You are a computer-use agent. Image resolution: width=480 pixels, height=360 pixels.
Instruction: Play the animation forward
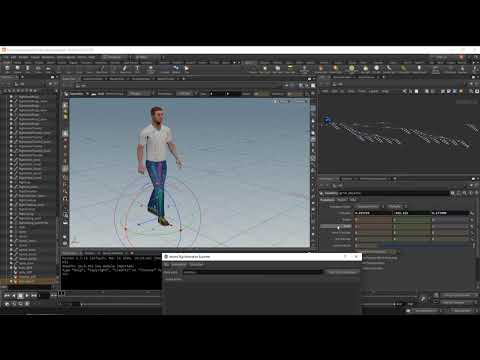pos(27,295)
